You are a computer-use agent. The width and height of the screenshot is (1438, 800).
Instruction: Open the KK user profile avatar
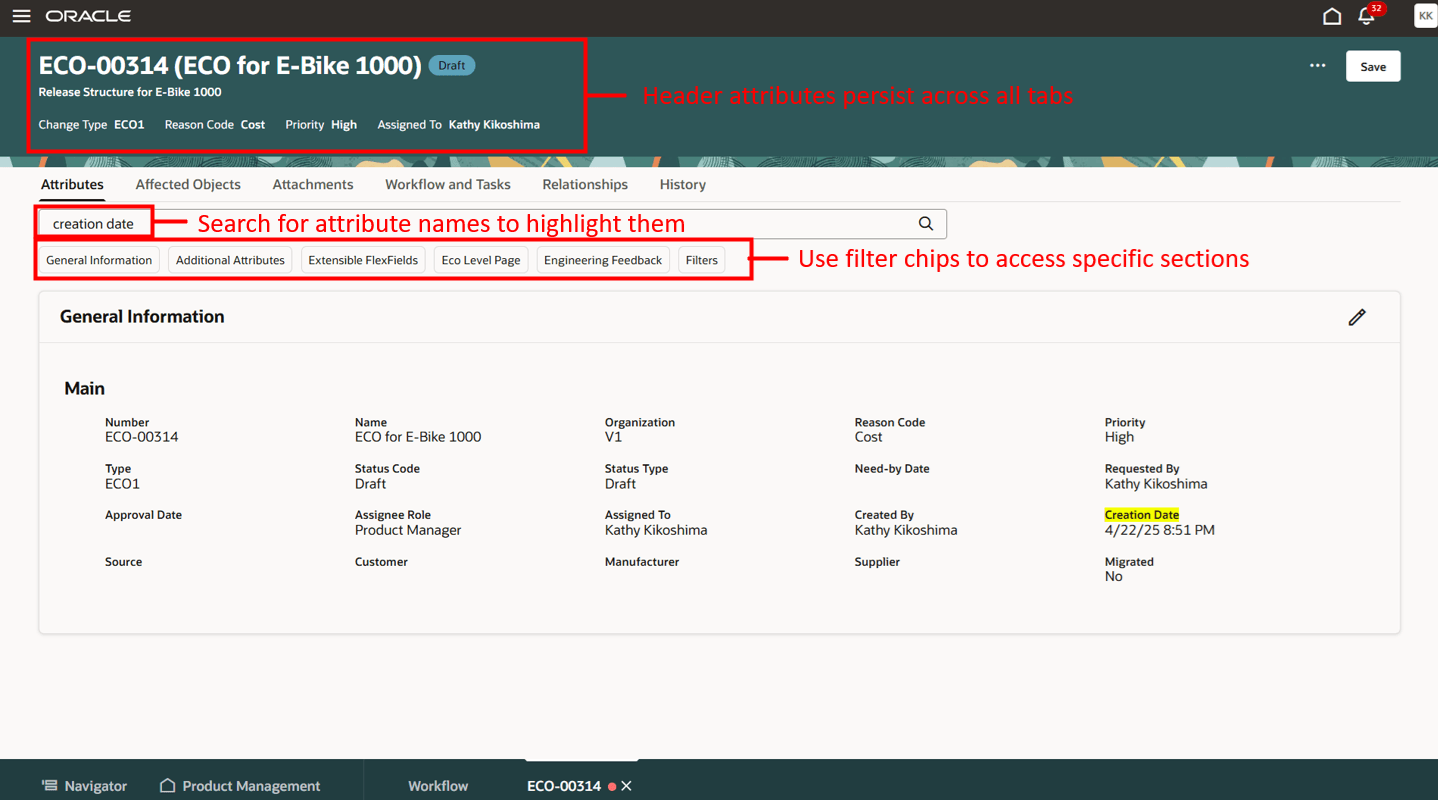pos(1425,16)
